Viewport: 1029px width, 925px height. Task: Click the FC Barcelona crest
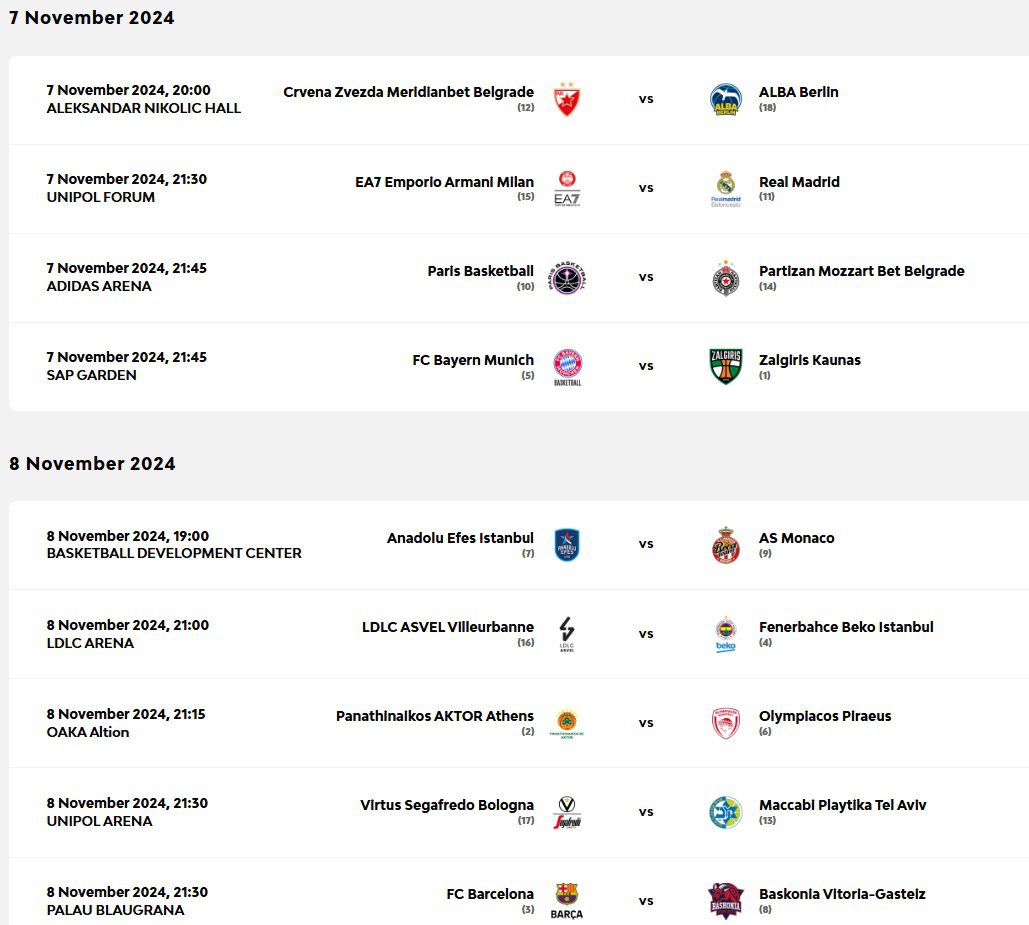coord(567,899)
